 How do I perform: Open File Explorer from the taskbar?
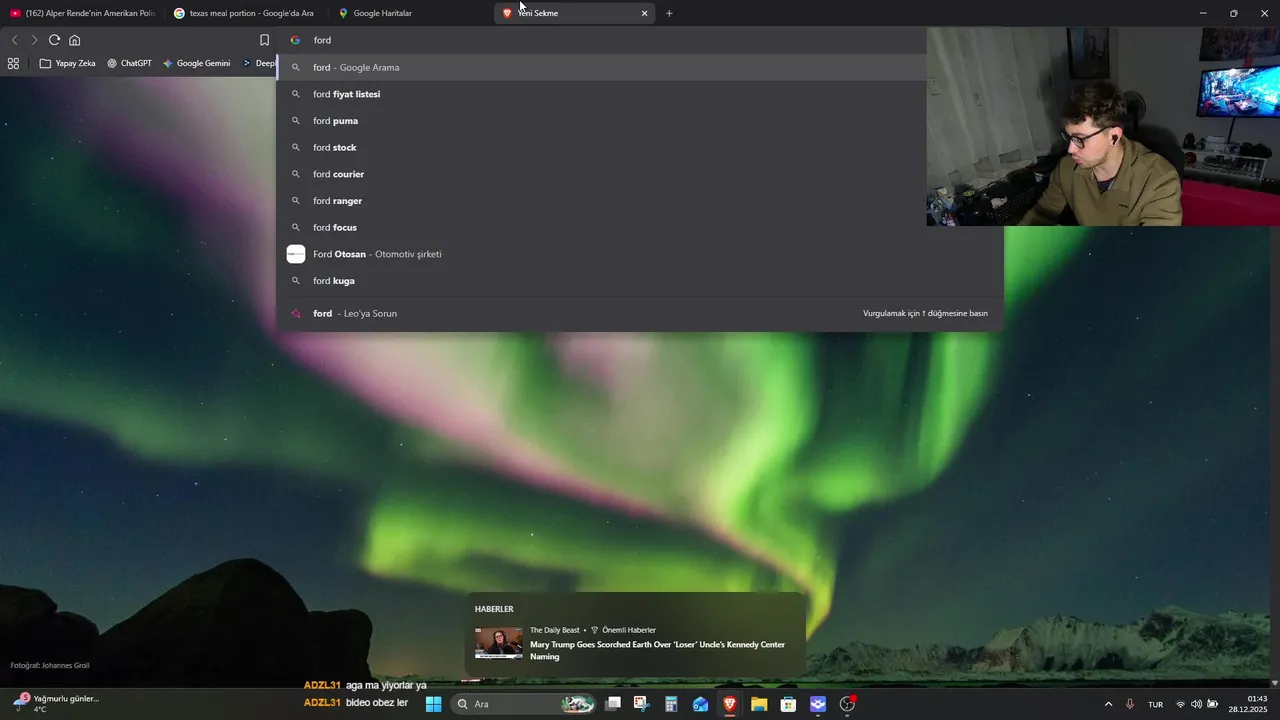(x=759, y=704)
